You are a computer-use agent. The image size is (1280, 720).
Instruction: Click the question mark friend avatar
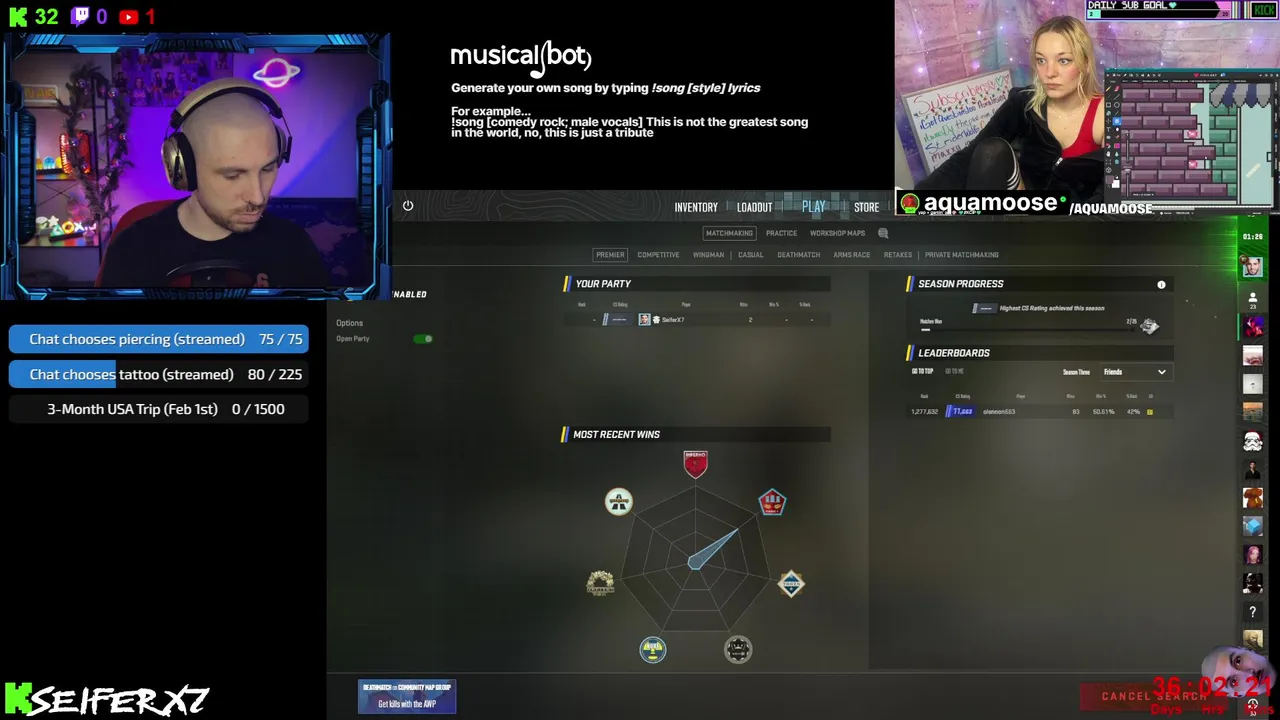(1252, 611)
